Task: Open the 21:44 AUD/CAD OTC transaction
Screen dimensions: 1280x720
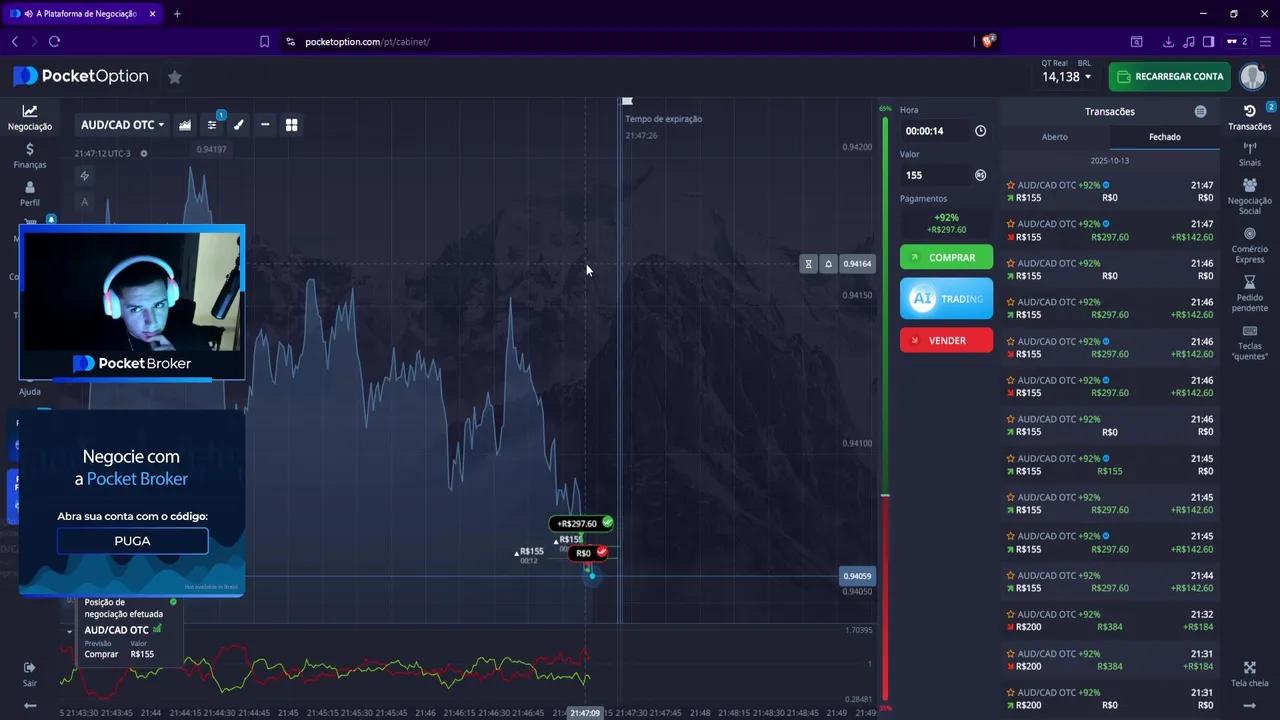Action: click(1110, 582)
